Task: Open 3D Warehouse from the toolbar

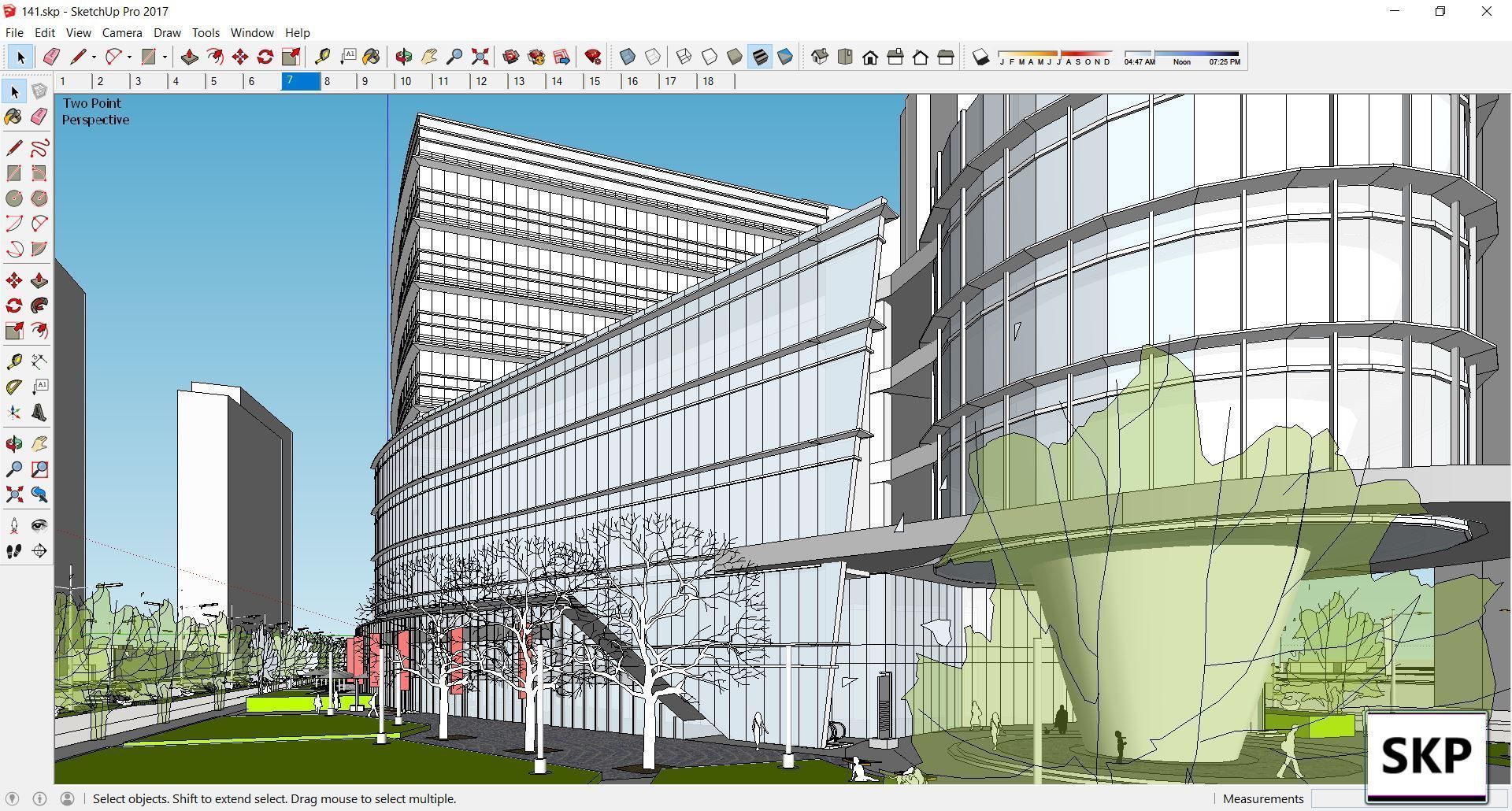Action: click(x=510, y=57)
